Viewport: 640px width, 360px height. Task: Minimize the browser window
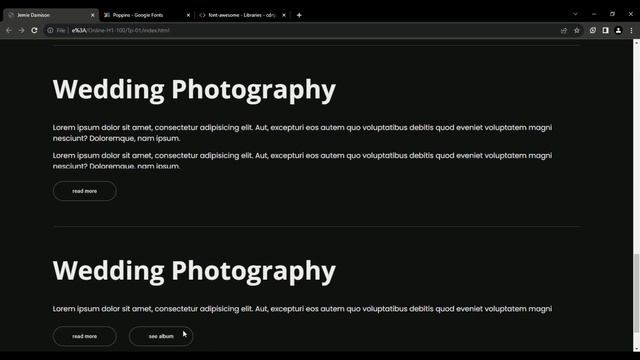pyautogui.click(x=594, y=14)
